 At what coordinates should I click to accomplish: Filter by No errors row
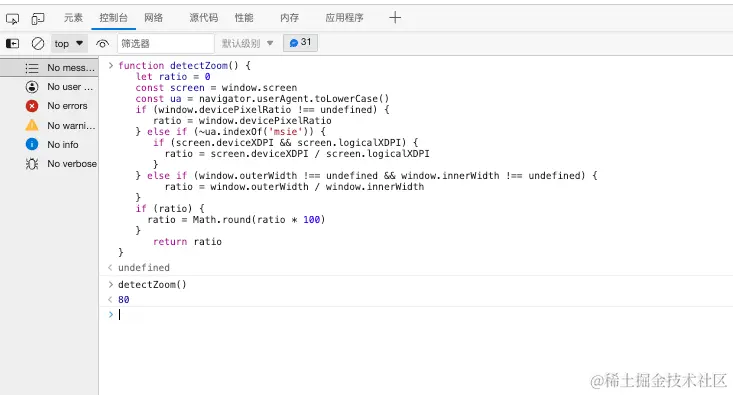tap(49, 106)
